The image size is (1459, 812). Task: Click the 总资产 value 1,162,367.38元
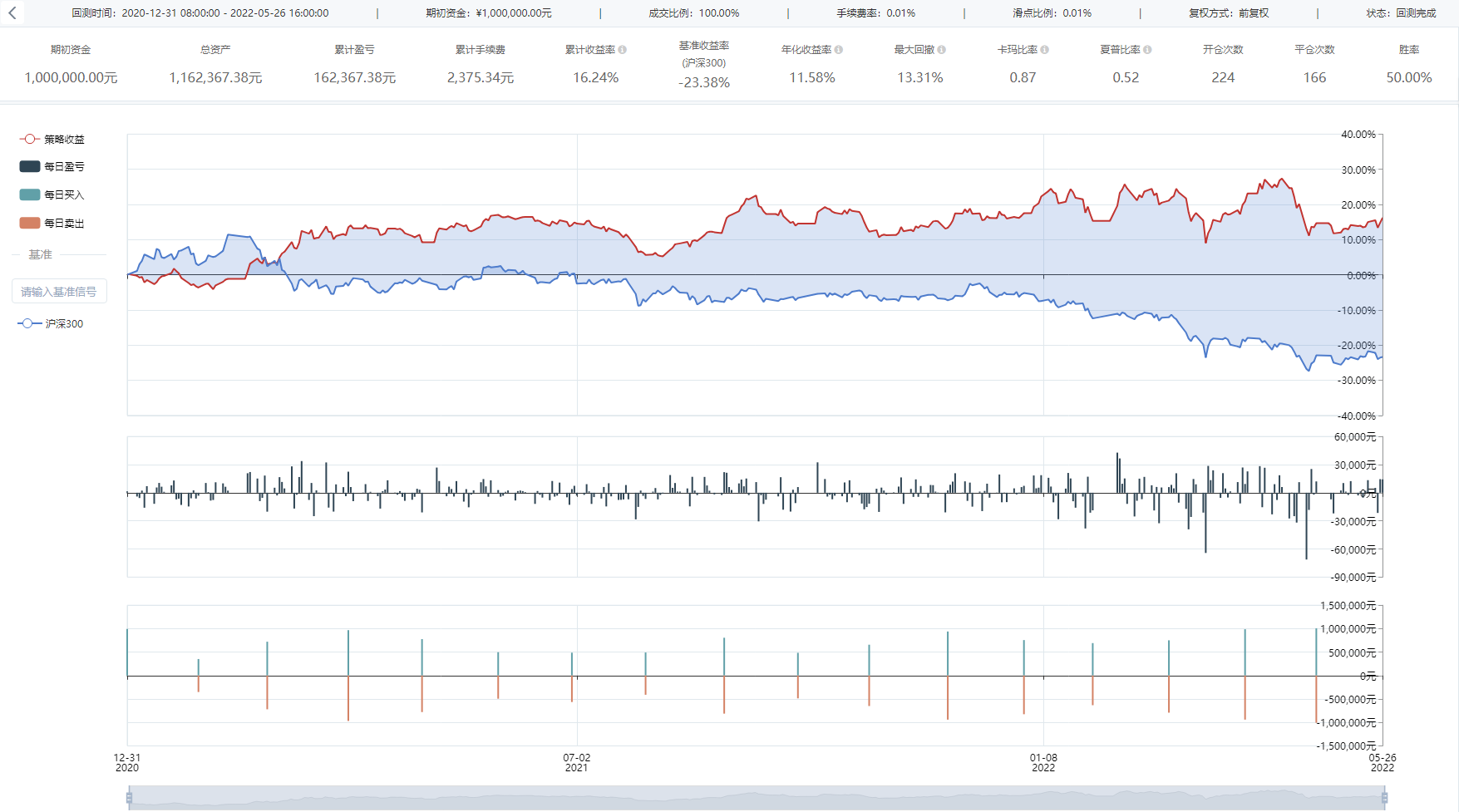pos(215,77)
